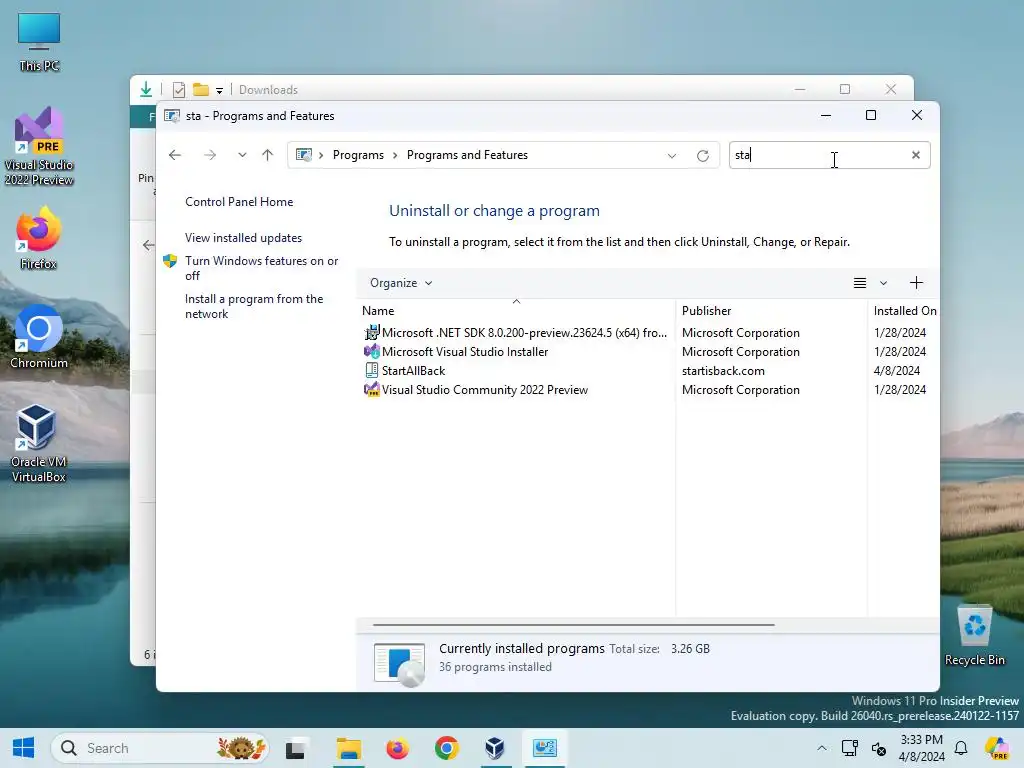Open File Explorer from taskbar
The width and height of the screenshot is (1024, 768).
[x=348, y=748]
